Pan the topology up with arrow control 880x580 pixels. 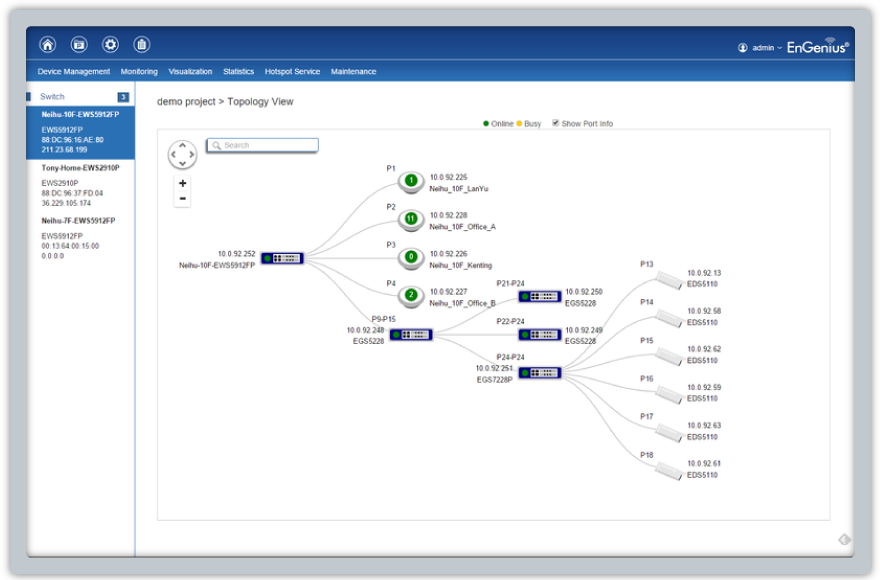coord(182,145)
